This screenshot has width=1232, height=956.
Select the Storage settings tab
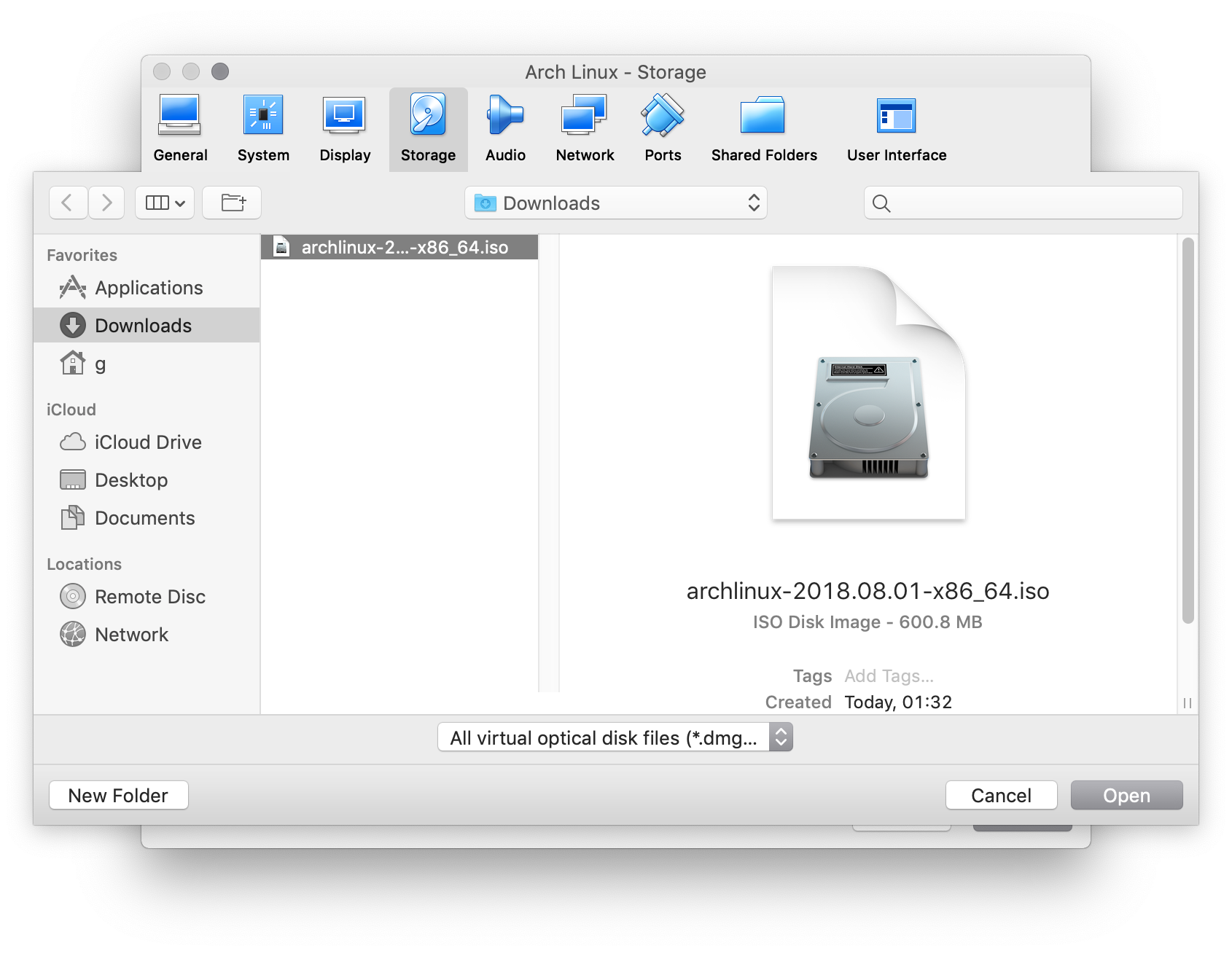tap(428, 130)
